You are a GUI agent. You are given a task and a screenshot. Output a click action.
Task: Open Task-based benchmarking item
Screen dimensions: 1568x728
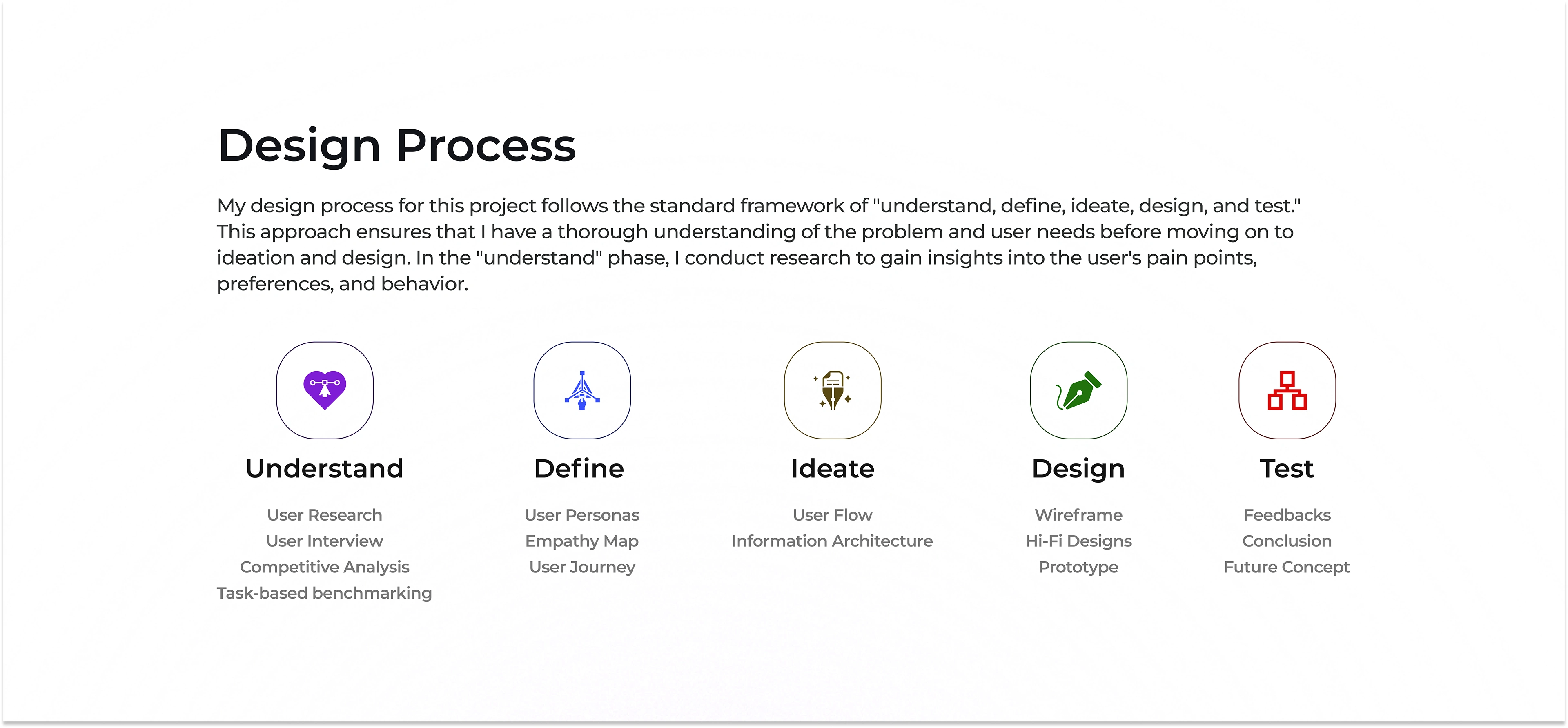(x=325, y=594)
